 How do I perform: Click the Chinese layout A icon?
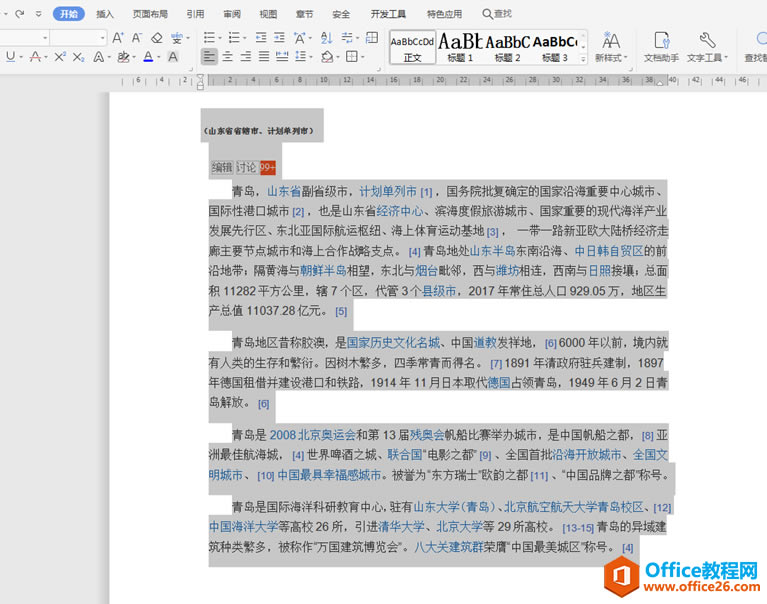click(300, 38)
